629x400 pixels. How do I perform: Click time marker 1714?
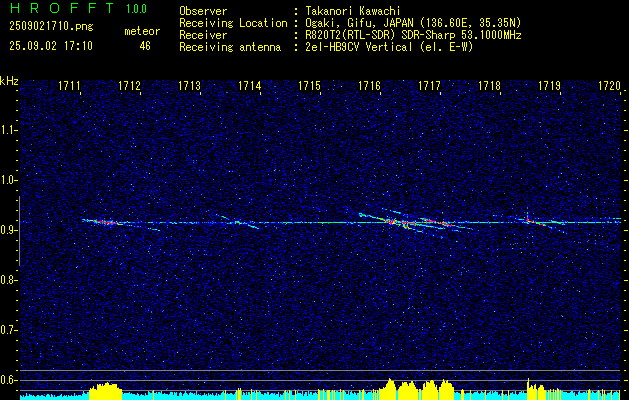click(x=250, y=86)
